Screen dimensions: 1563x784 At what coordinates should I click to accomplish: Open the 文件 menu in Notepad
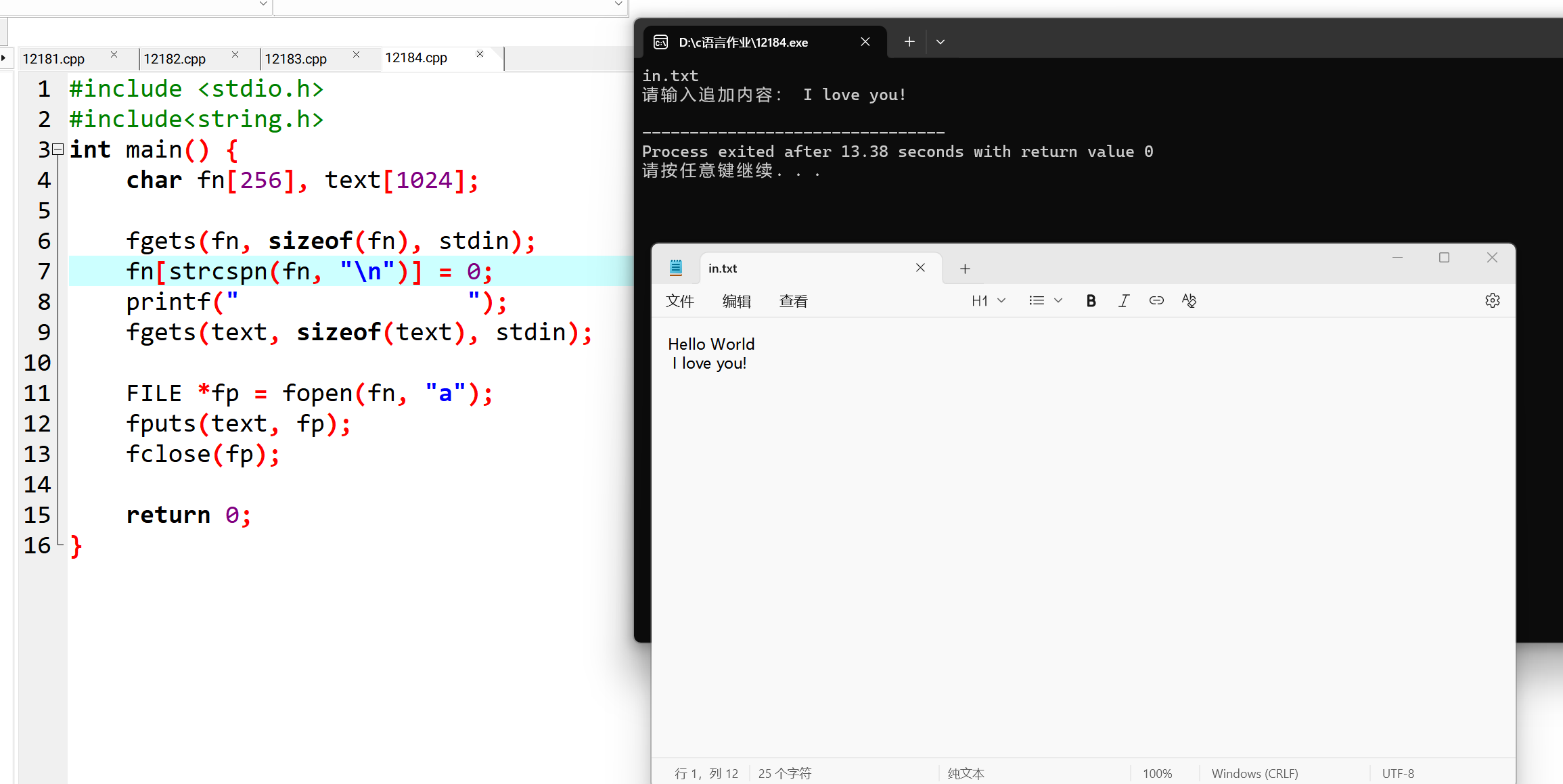coord(679,302)
